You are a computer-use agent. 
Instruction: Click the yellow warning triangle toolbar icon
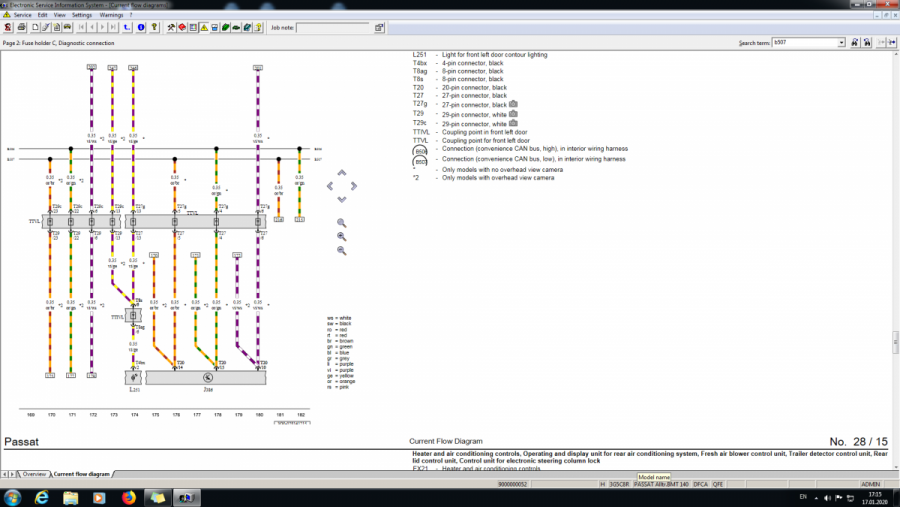(x=204, y=27)
